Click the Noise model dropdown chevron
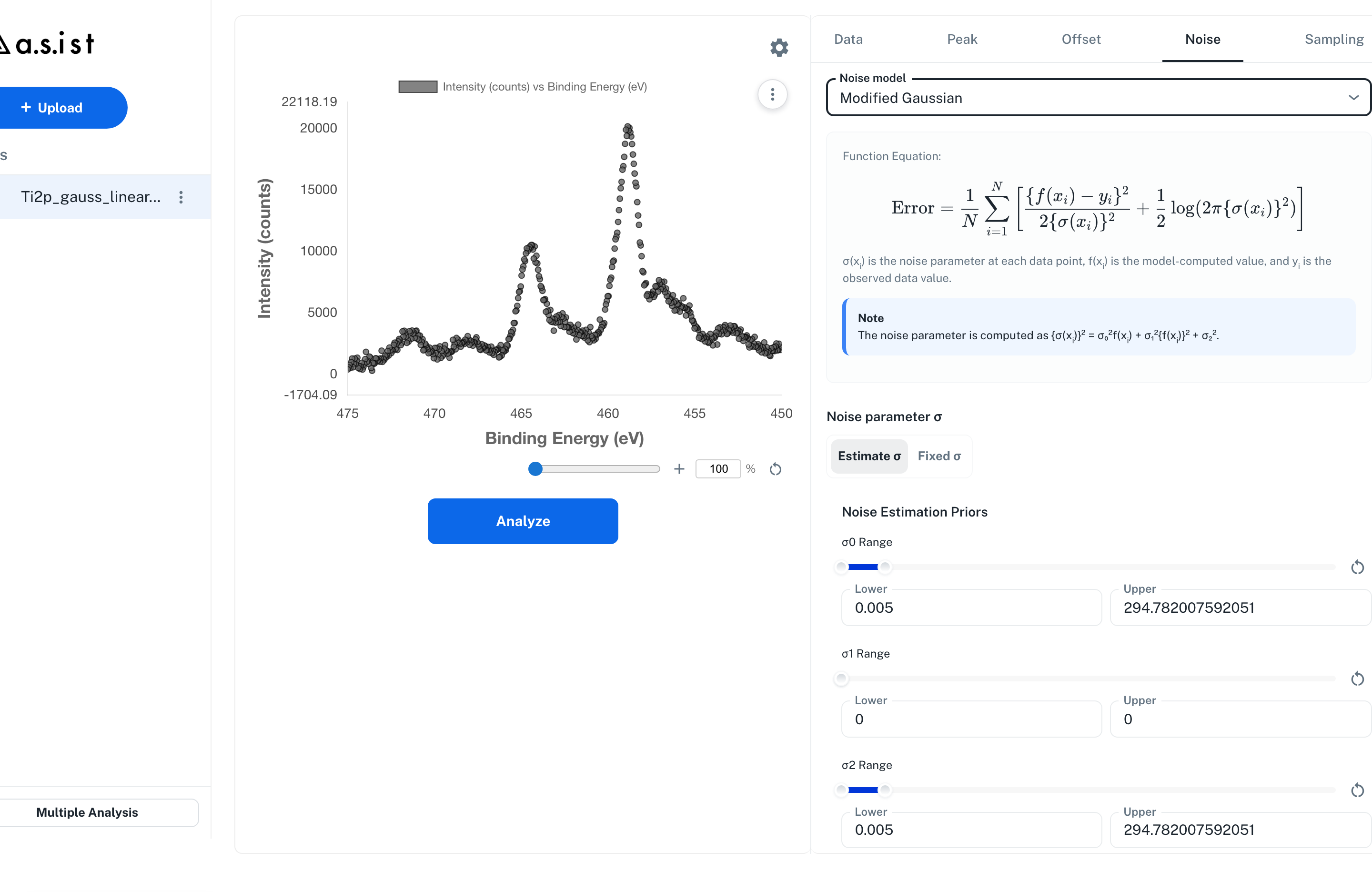Screen dimensions: 1372x892 (x=1353, y=98)
